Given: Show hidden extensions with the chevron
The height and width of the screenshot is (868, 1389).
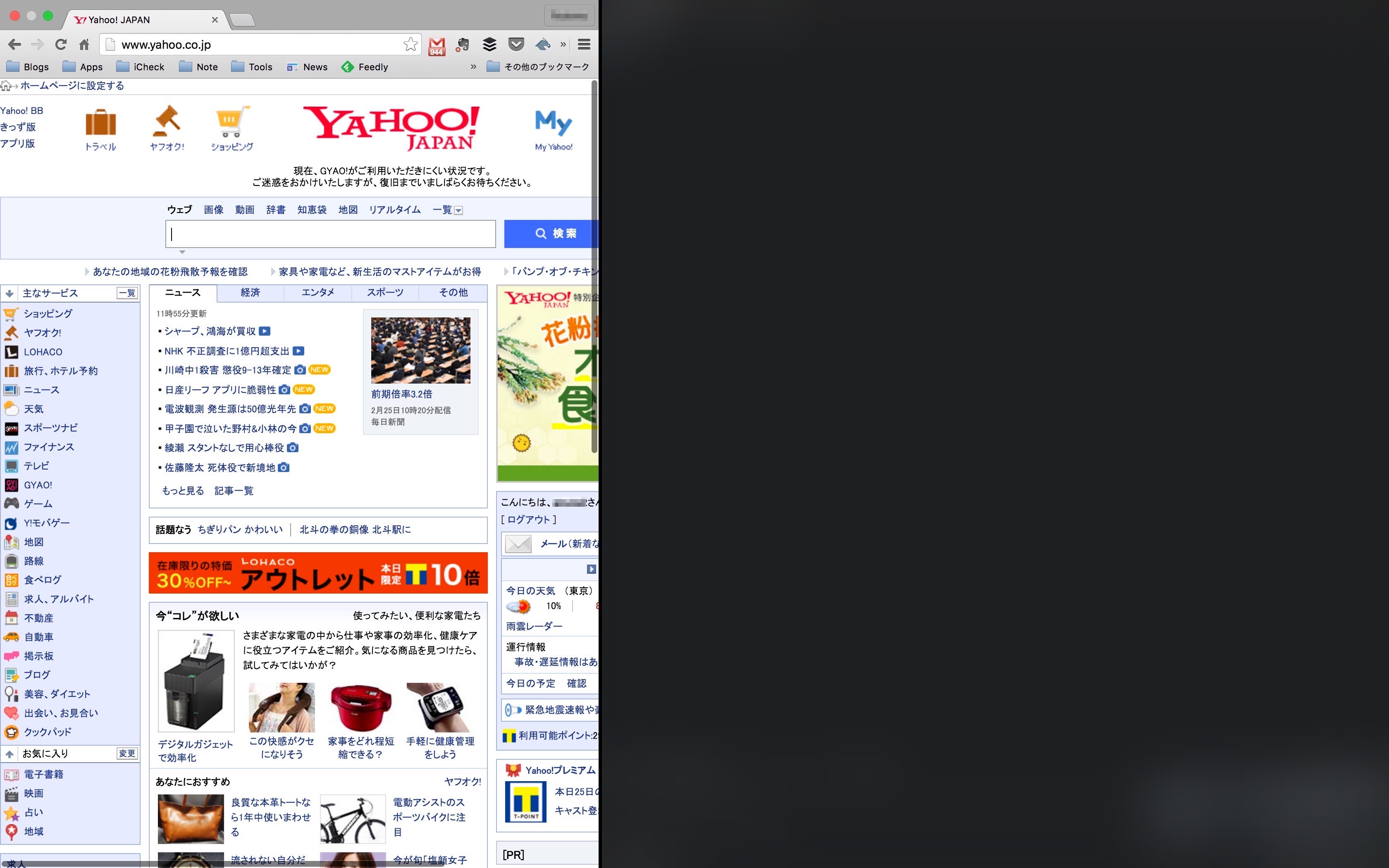Looking at the screenshot, I should [x=563, y=44].
